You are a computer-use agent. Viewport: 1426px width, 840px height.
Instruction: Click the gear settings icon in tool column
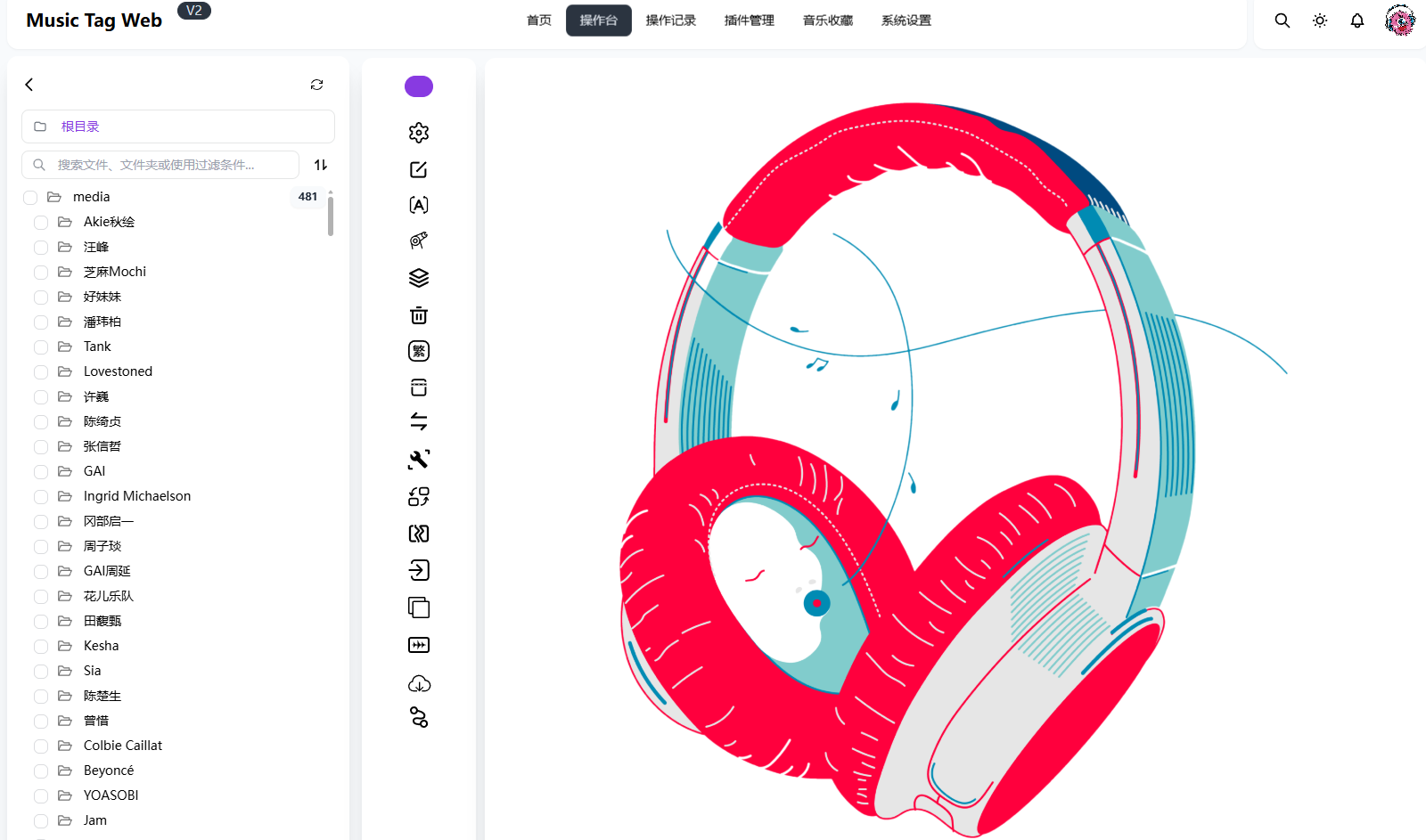pyautogui.click(x=419, y=133)
